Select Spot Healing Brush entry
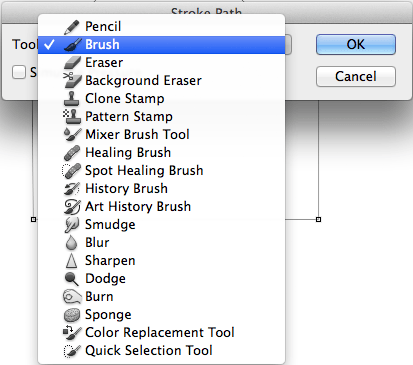413x365 pixels. point(161,171)
